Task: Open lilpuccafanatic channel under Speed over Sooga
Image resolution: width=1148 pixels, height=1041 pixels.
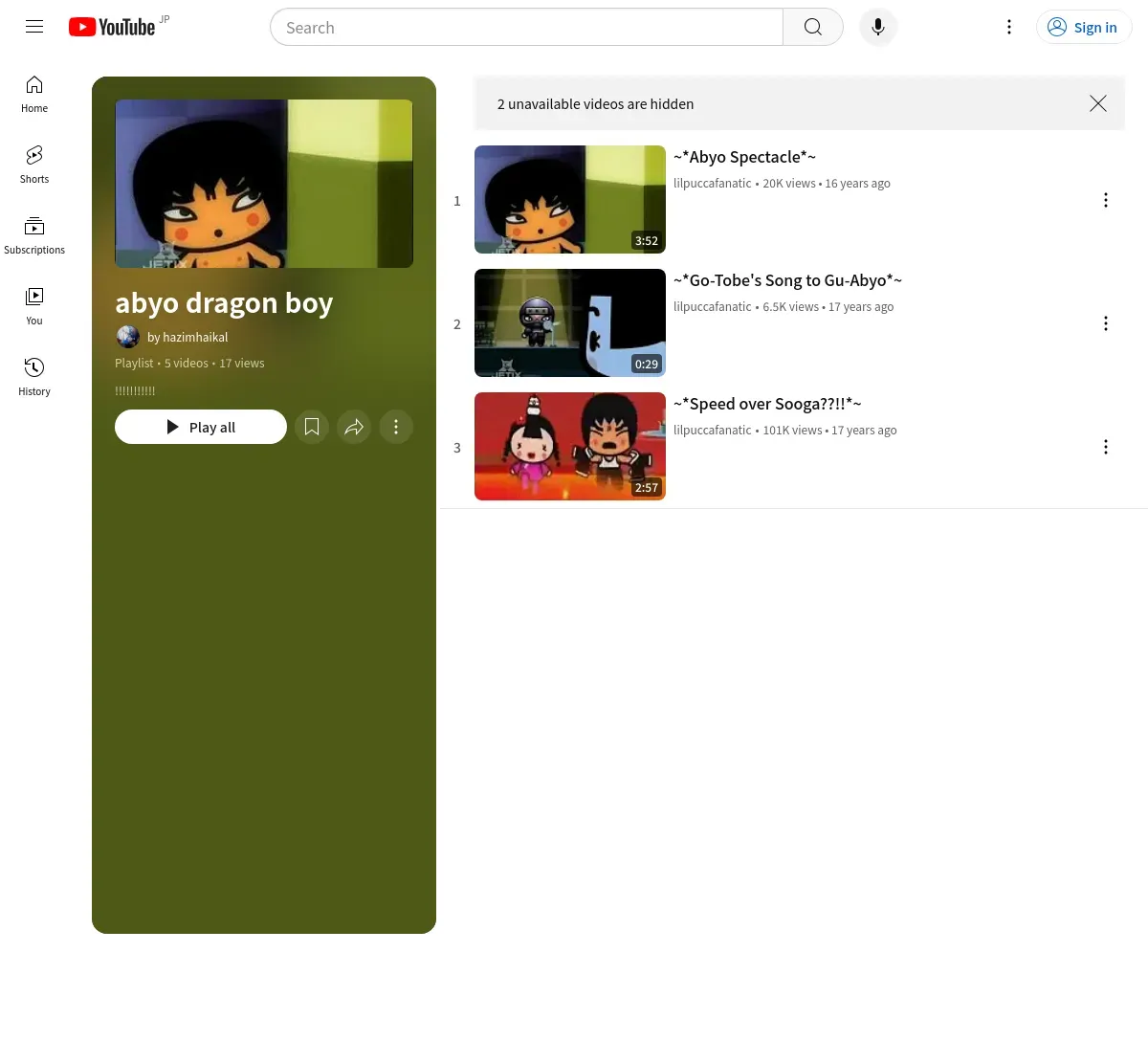Action: pos(713,430)
